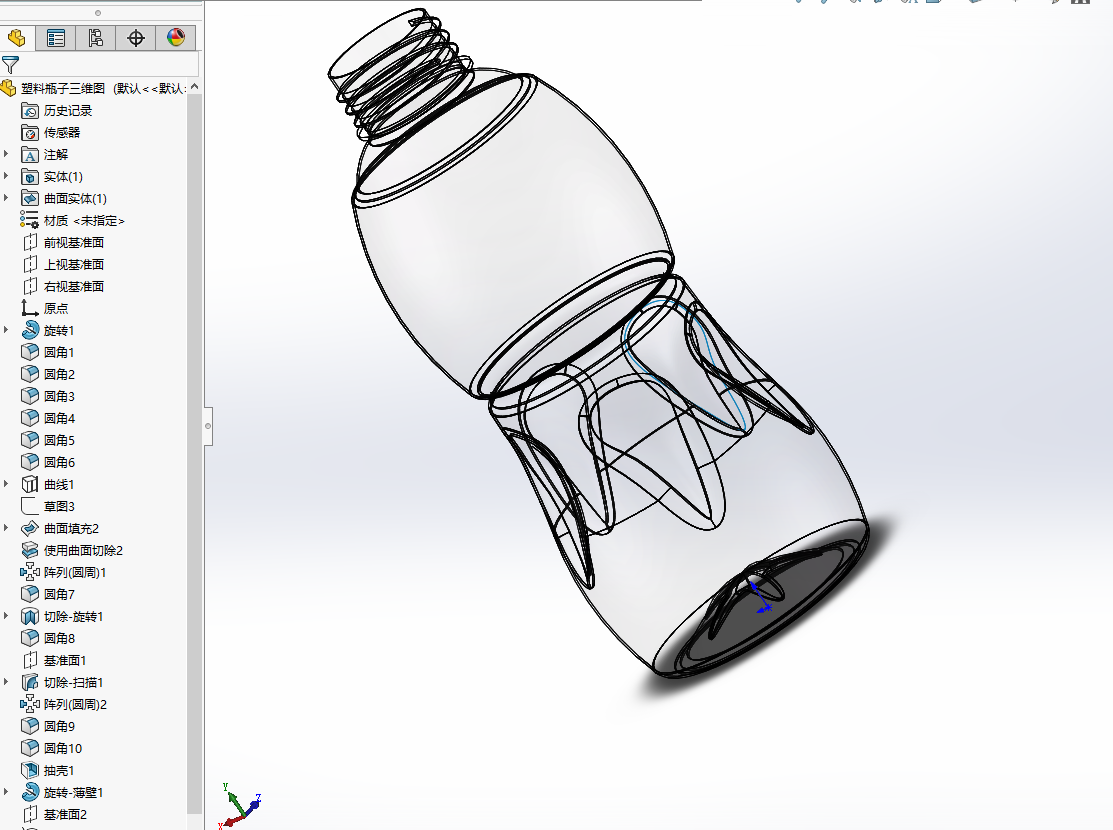Click the feature tree vertical scrollbar
The image size is (1113, 830).
194,454
